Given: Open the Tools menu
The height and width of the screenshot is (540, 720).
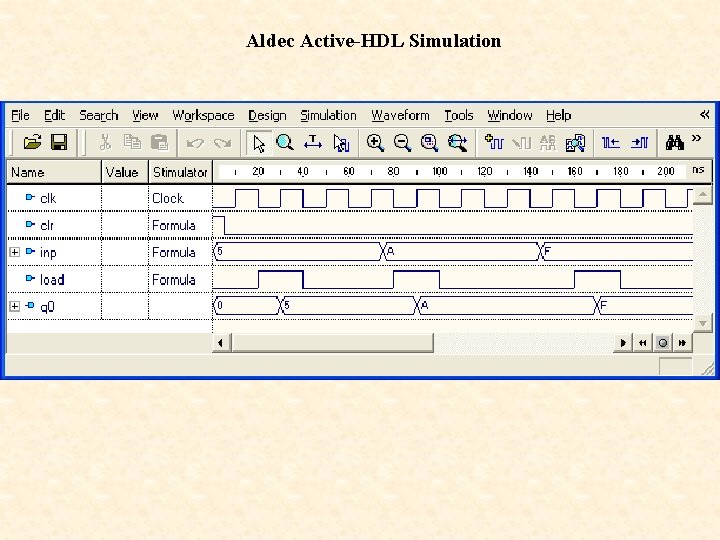Looking at the screenshot, I should pos(458,115).
